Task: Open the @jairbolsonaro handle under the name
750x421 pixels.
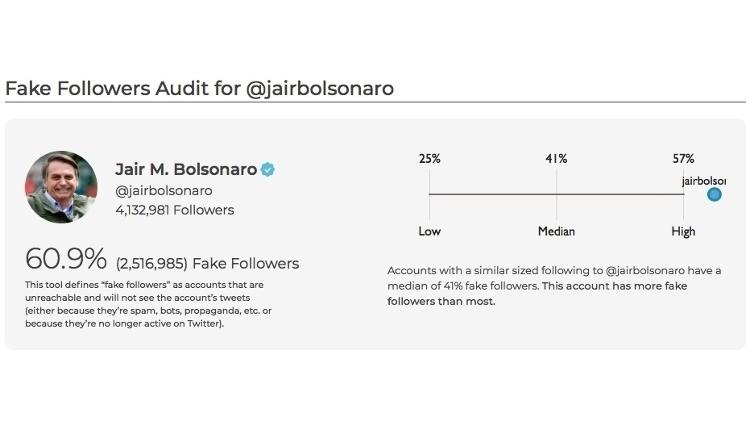Action: coord(164,190)
